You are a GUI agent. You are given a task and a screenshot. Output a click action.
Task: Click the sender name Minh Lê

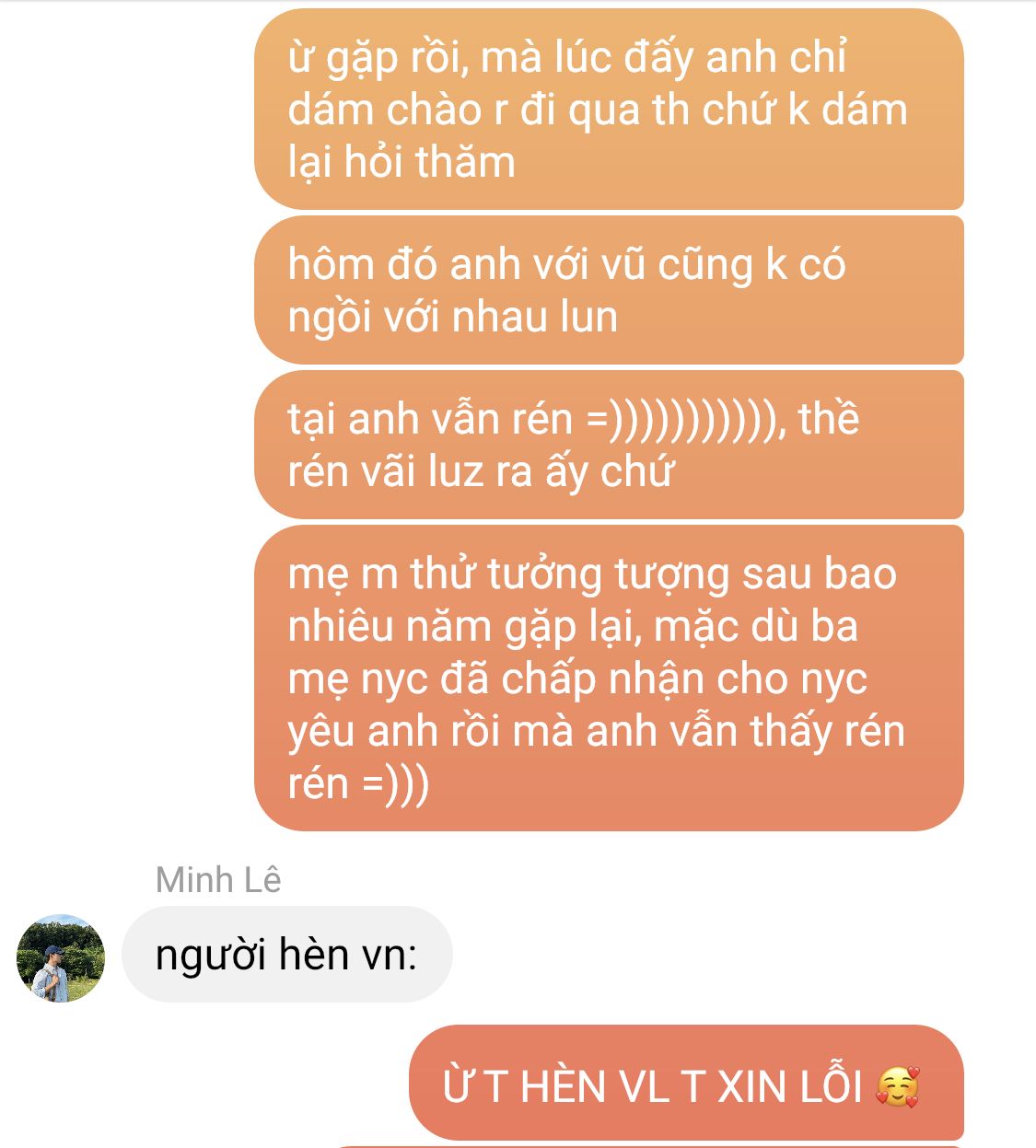pos(218,880)
